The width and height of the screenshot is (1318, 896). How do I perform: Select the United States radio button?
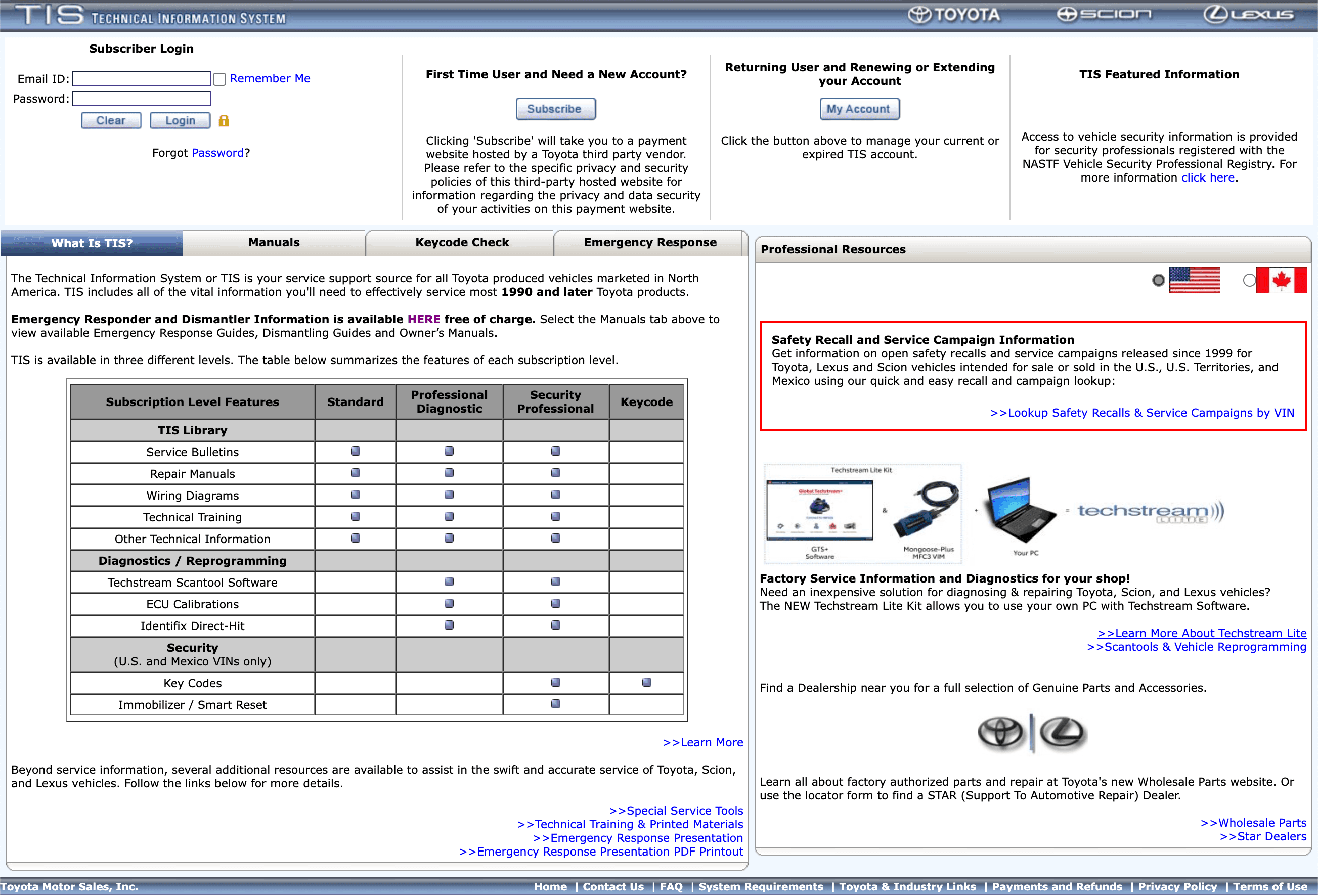pos(1158,280)
